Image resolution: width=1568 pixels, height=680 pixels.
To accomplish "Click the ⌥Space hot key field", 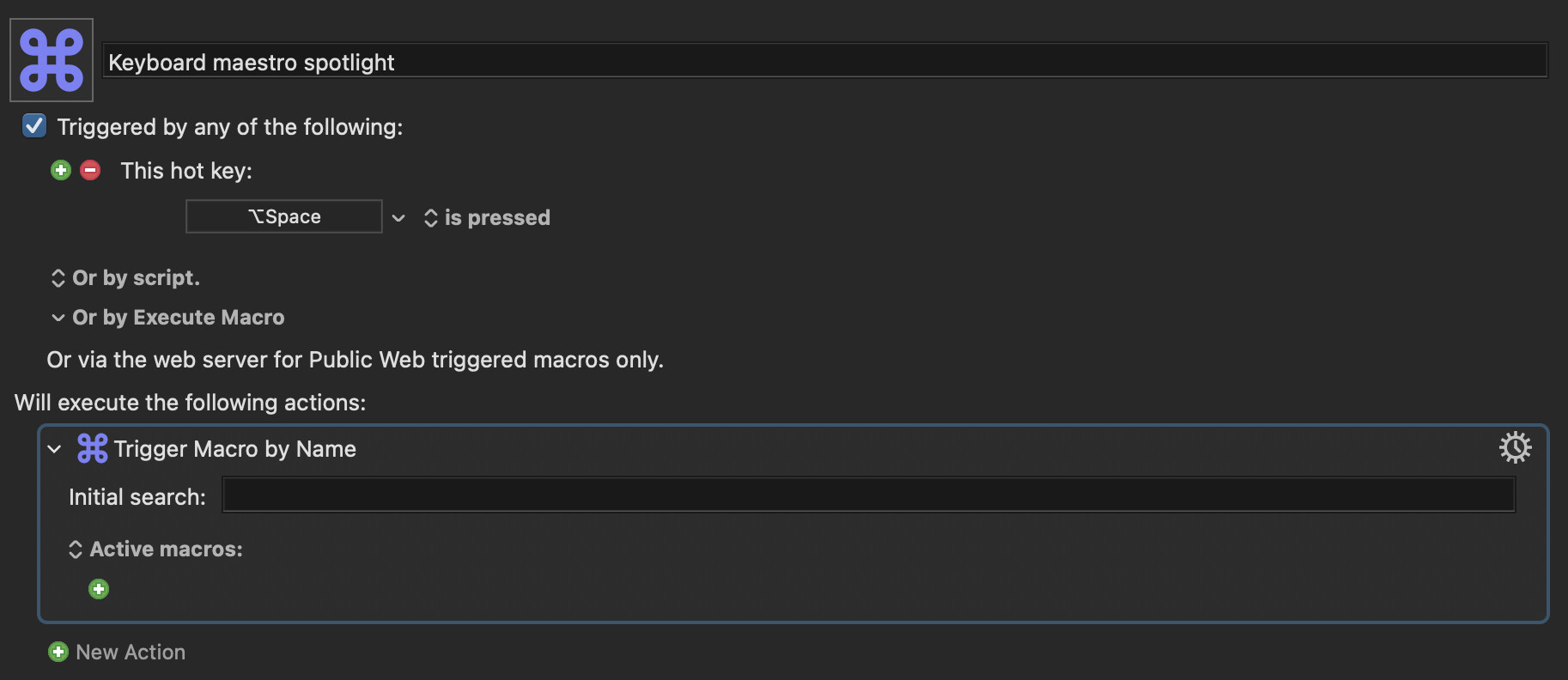I will pyautogui.click(x=284, y=216).
